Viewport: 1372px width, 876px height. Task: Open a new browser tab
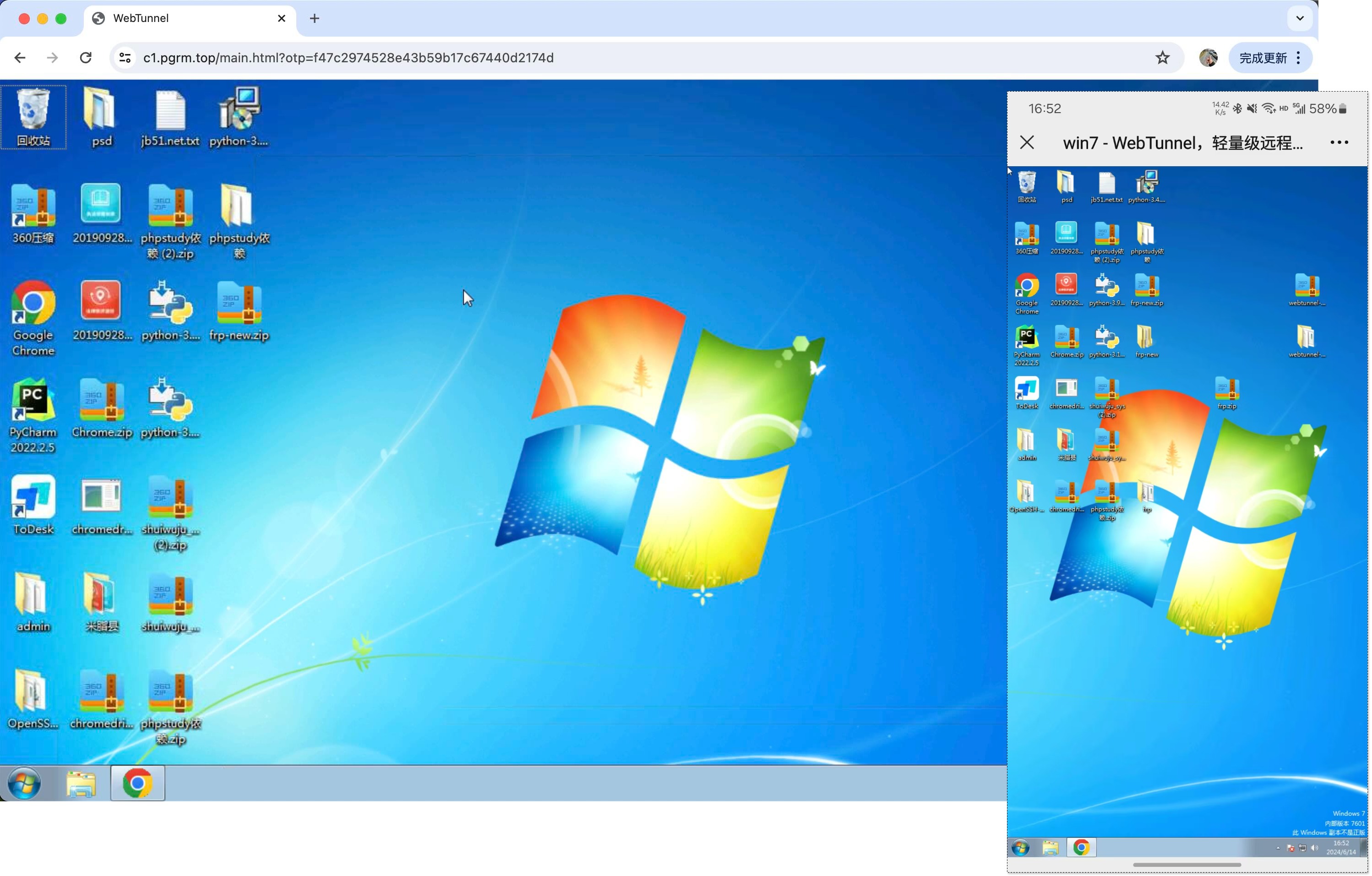[315, 18]
